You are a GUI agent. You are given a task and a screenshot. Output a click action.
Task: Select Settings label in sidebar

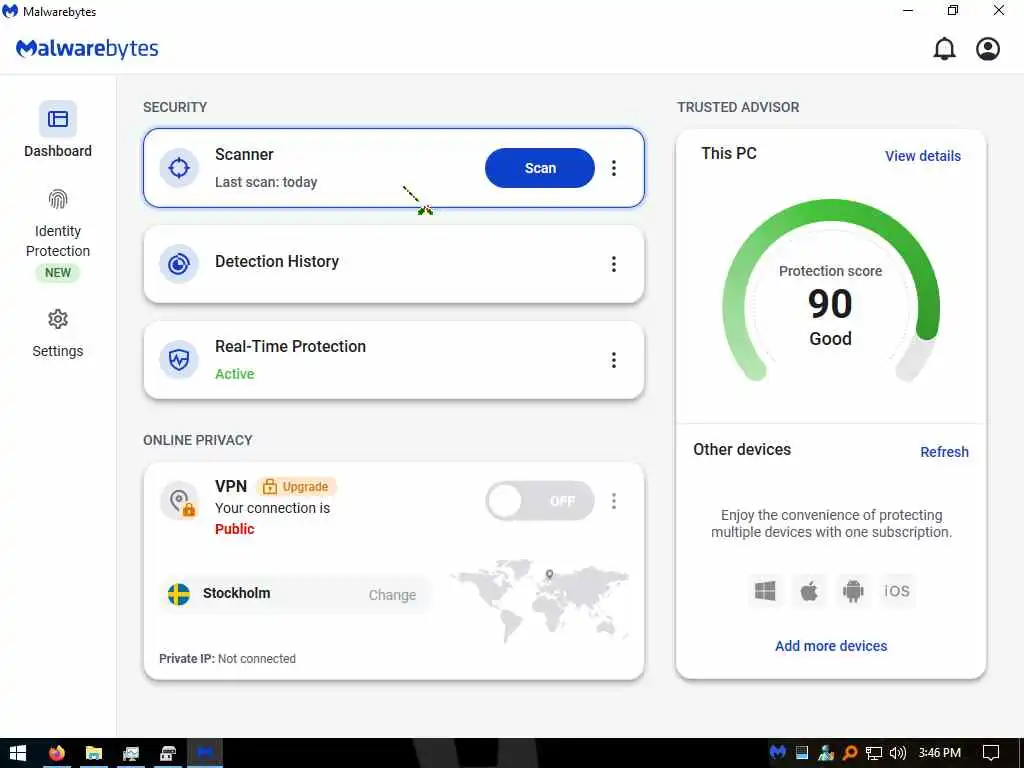[57, 351]
